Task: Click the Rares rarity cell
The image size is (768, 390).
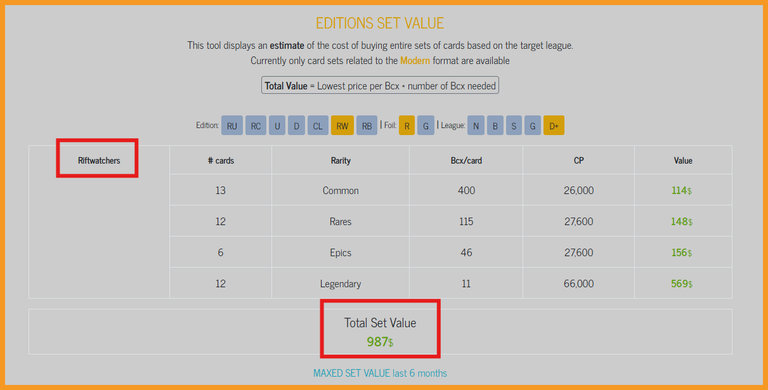Action: click(340, 221)
